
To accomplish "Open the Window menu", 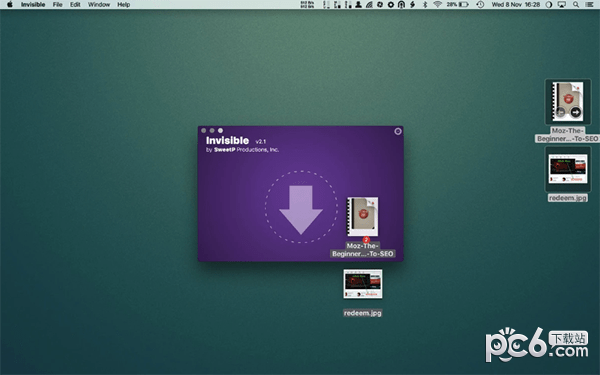I will [x=99, y=5].
